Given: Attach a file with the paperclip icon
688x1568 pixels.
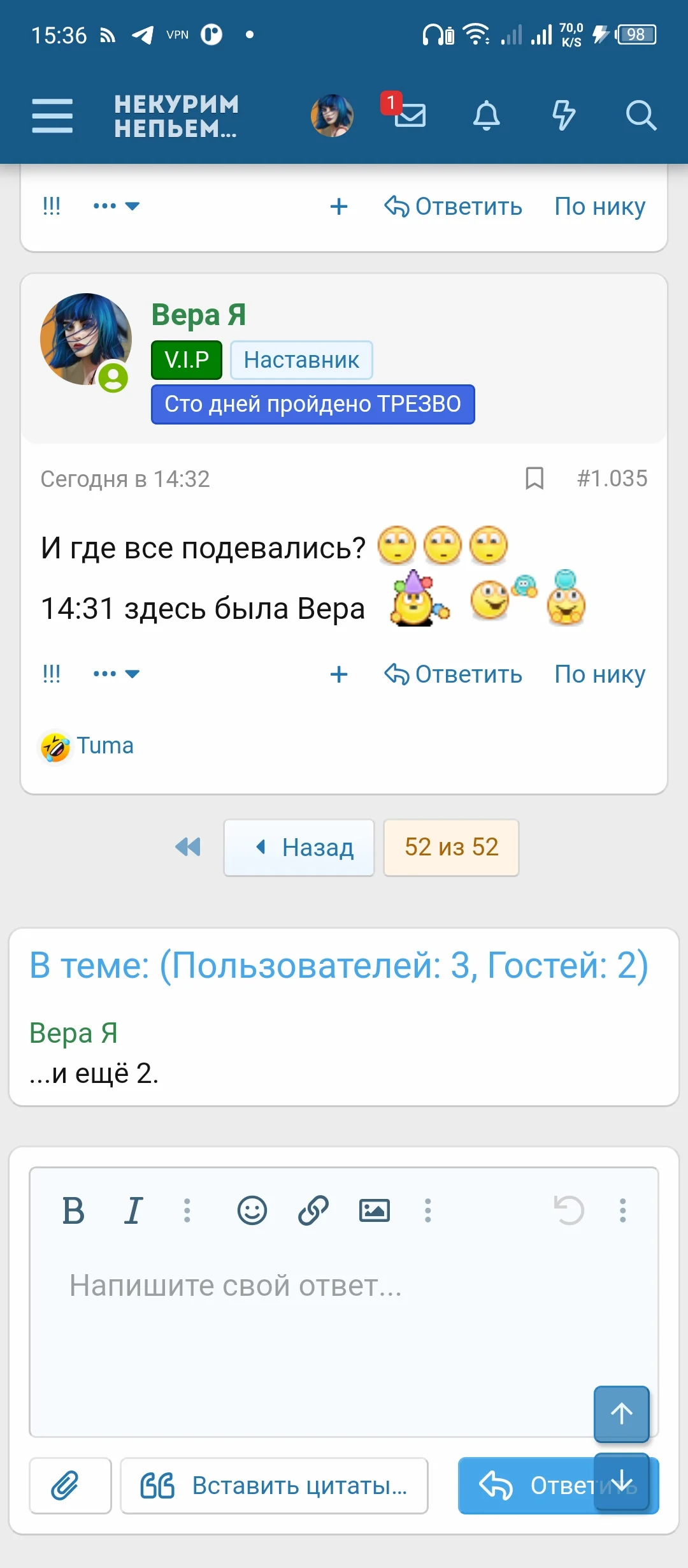Looking at the screenshot, I should (70, 1485).
